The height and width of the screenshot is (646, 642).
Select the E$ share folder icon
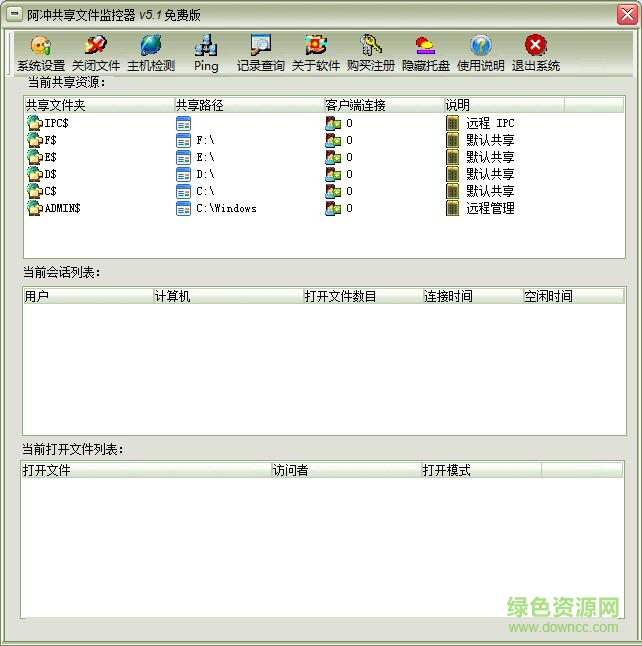pos(35,157)
